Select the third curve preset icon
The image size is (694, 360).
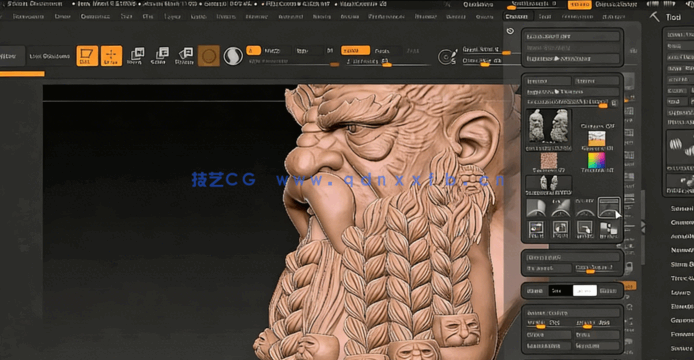coord(584,208)
